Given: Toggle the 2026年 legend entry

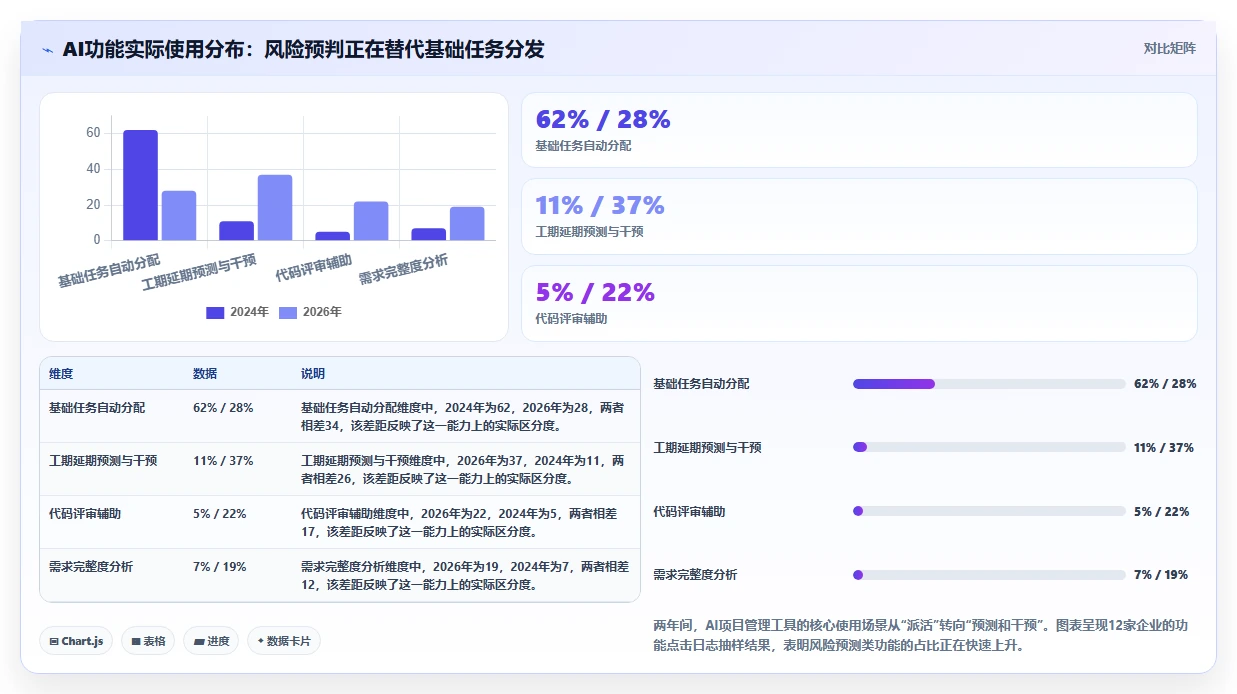Looking at the screenshot, I should click(x=310, y=312).
